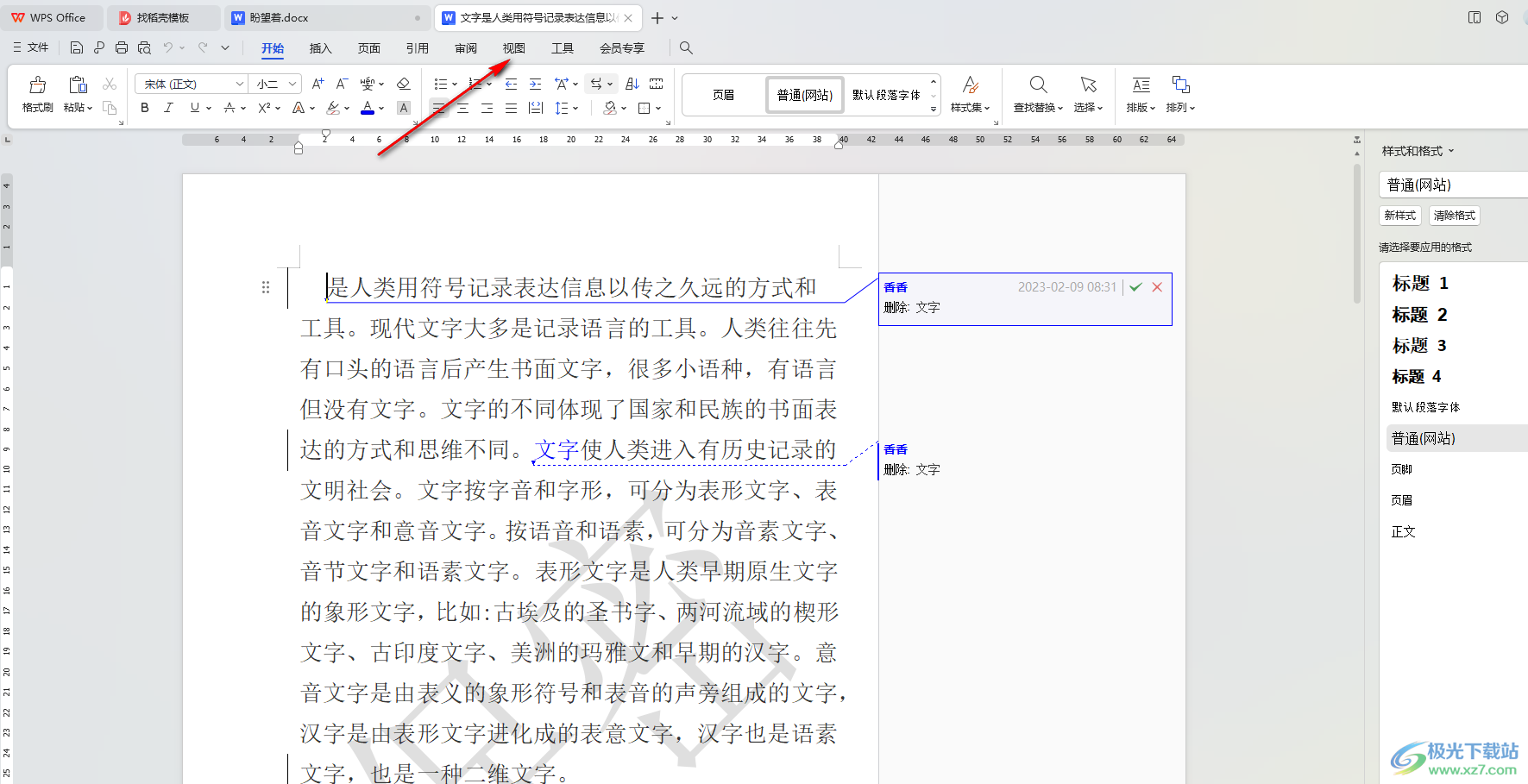Screen dimensions: 1528x784
Task: Open print preview from quick access toolbar
Action: click(x=144, y=48)
